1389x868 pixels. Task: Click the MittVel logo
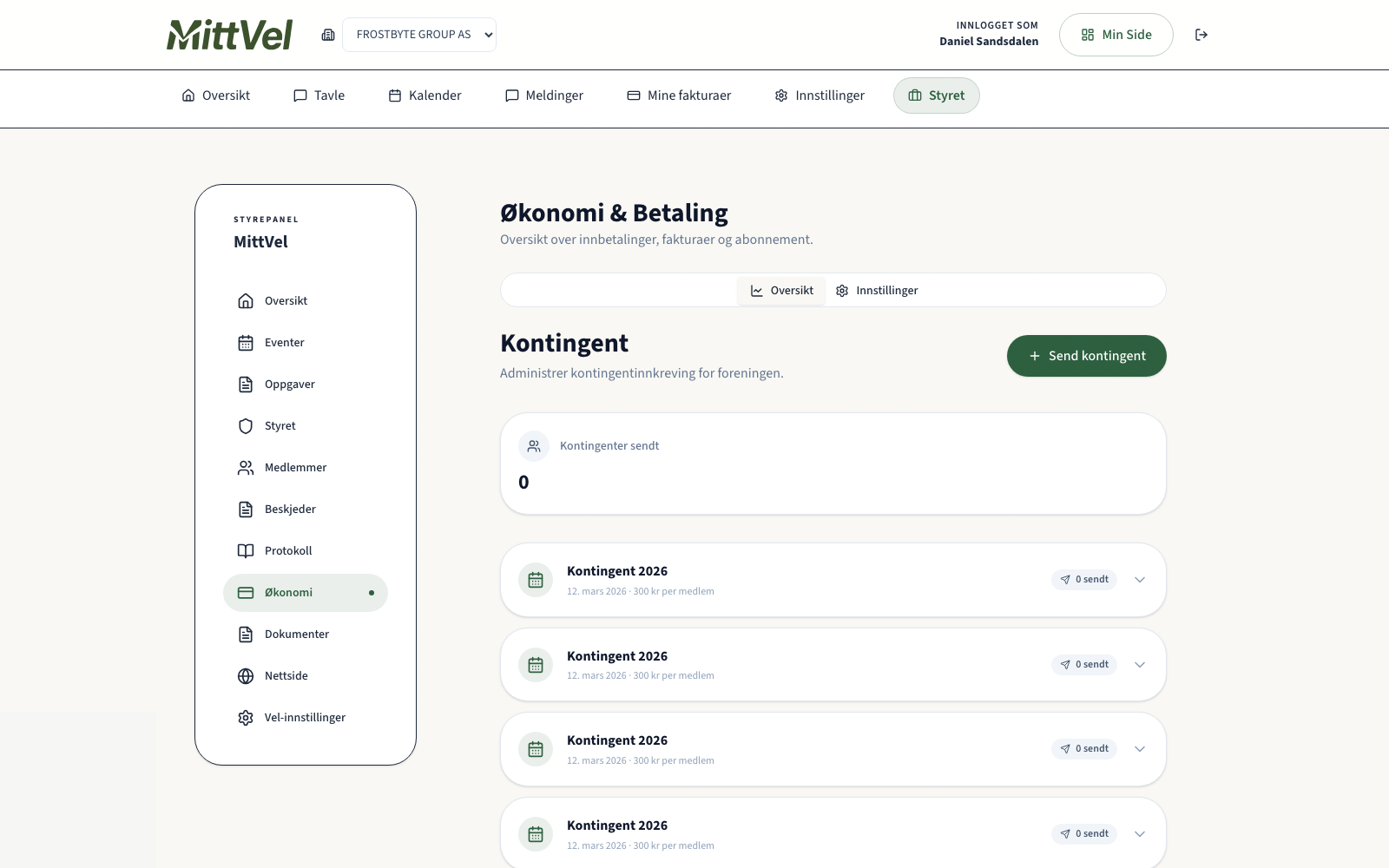[230, 35]
